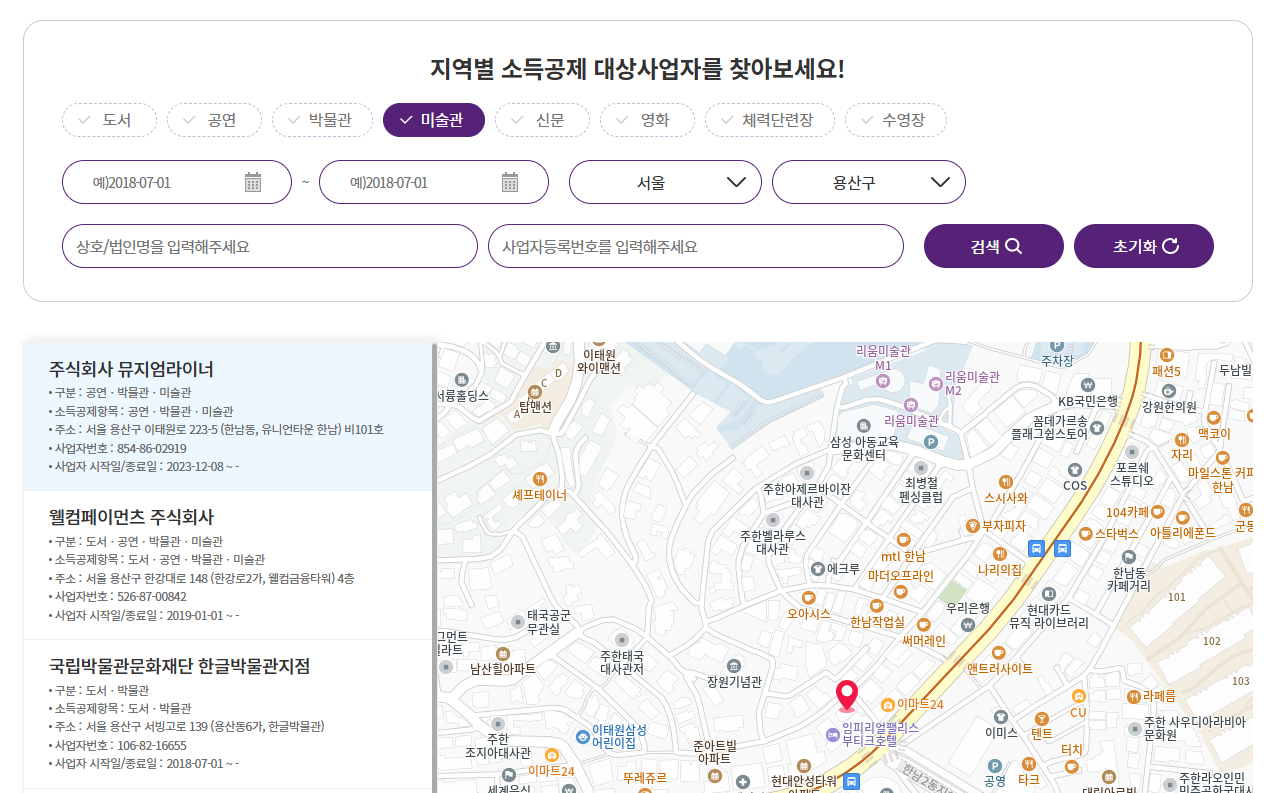Click the 라페름 restaurant icon
The height and width of the screenshot is (793, 1273).
pos(1133,695)
